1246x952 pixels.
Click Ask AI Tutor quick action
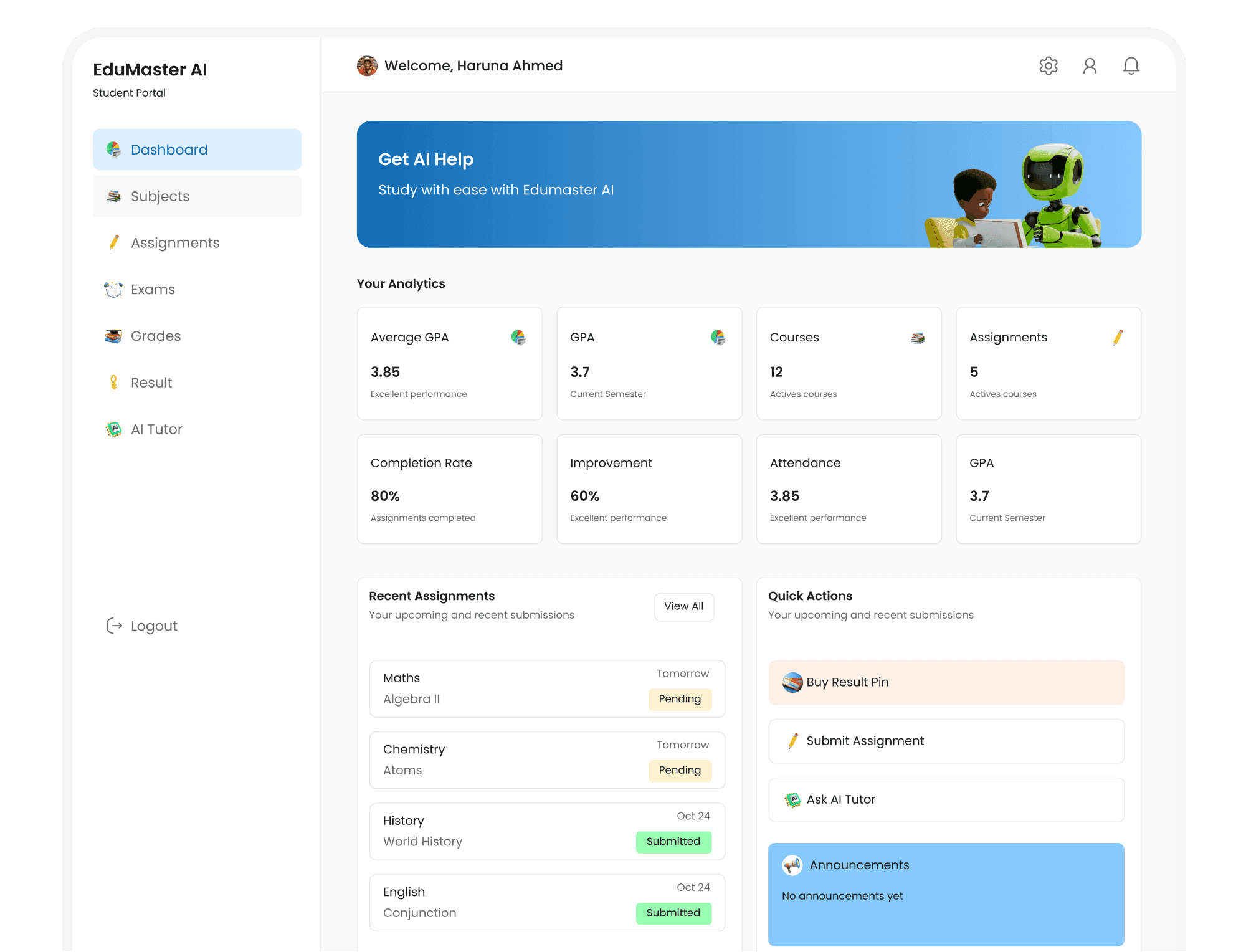click(x=946, y=799)
